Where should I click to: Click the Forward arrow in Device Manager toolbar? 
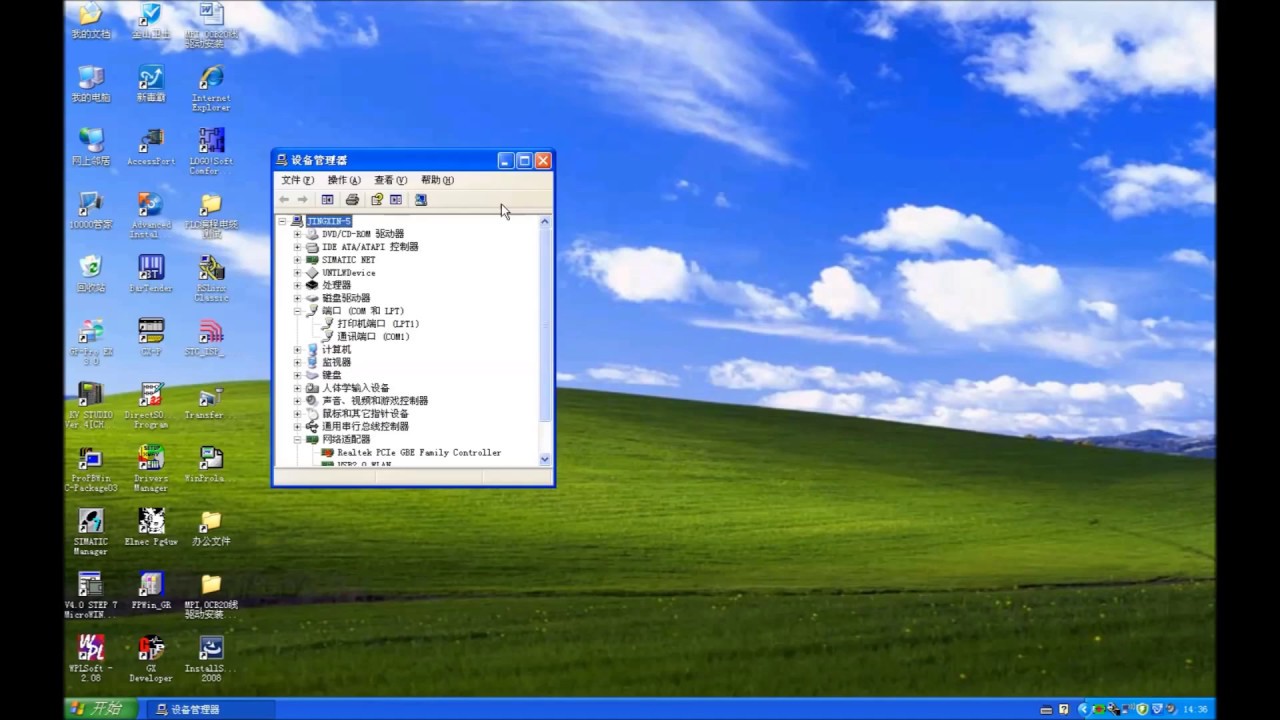click(x=302, y=200)
